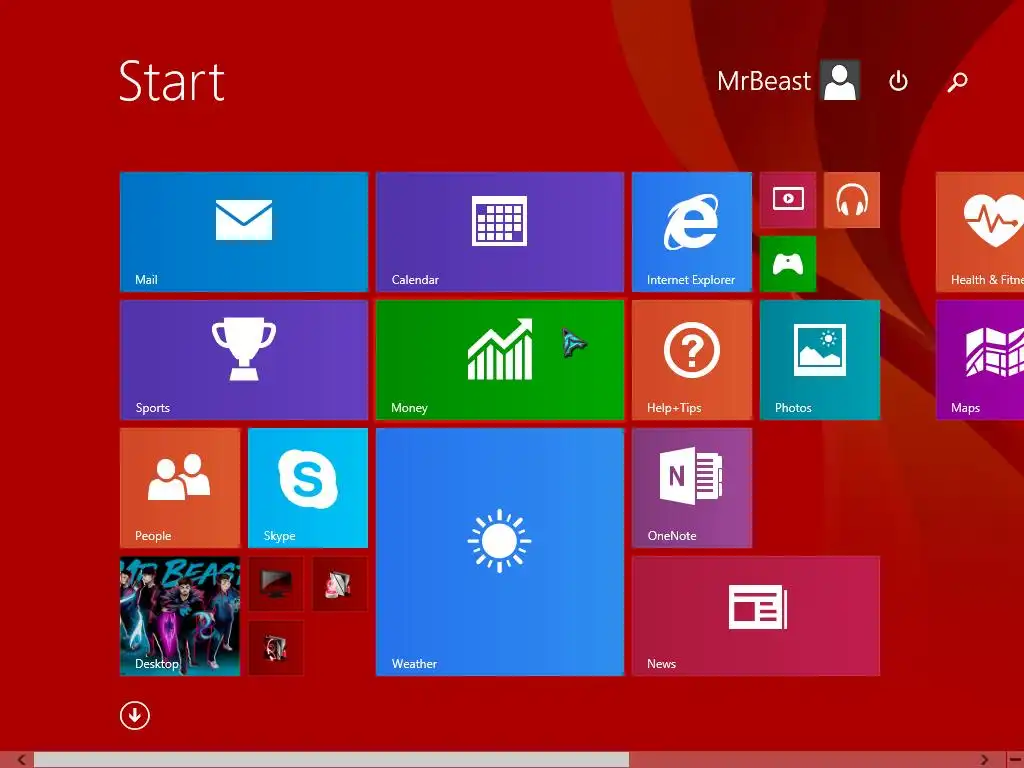Image resolution: width=1024 pixels, height=768 pixels.
Task: Click the MrBeast user account picture
Action: [x=840, y=80]
